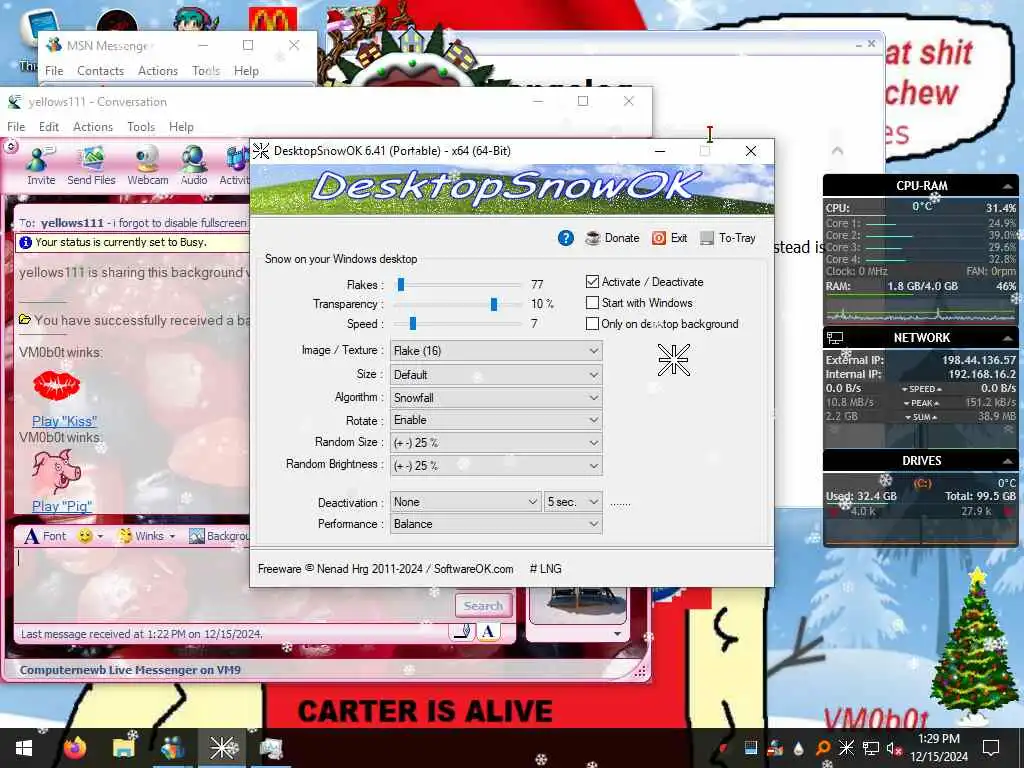Viewport: 1024px width, 768px height.
Task: Open Font settings in message toolbar
Action: pos(45,536)
